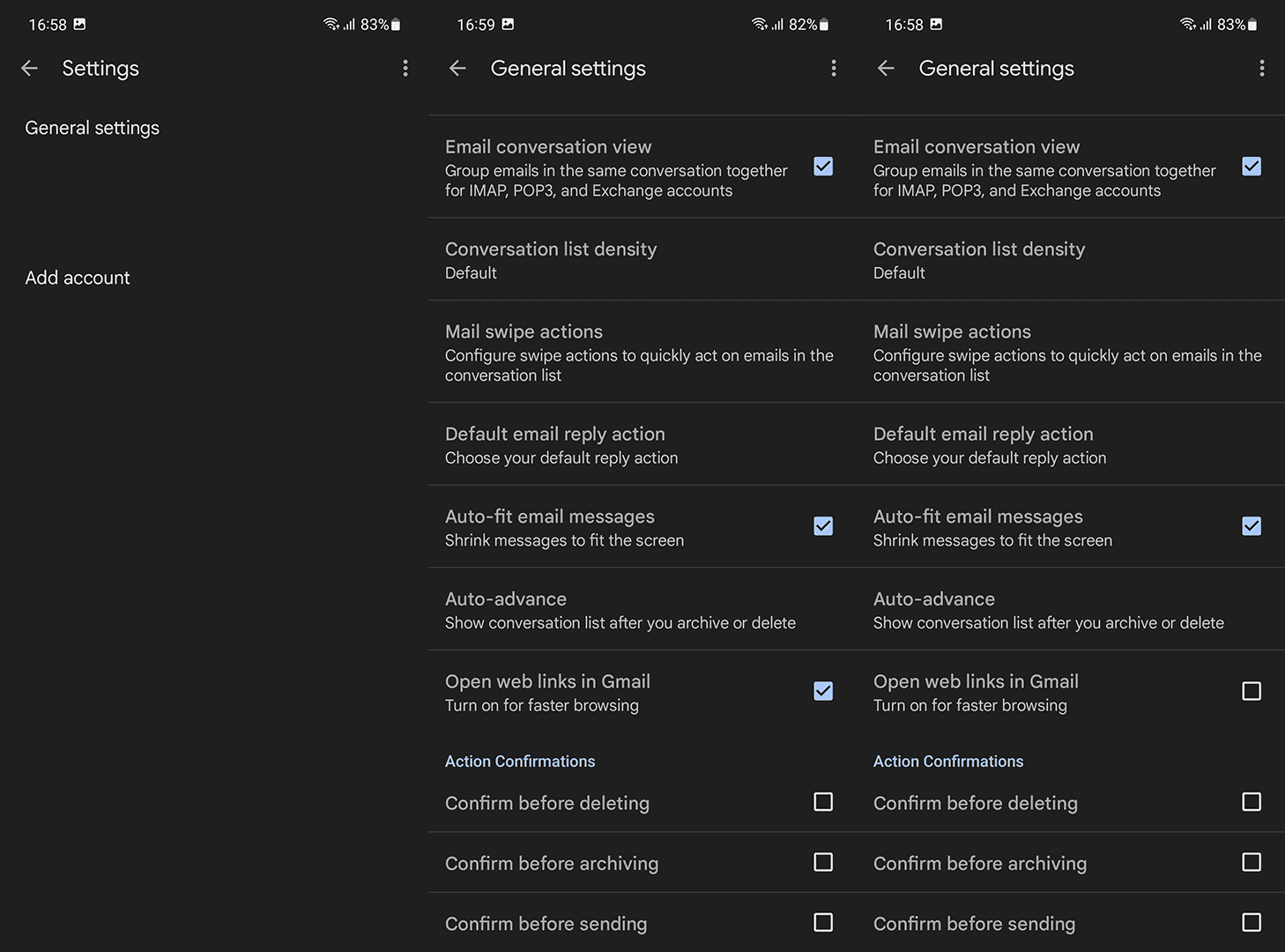1285x952 pixels.
Task: Open General settings on Settings screen
Action: coord(214,128)
